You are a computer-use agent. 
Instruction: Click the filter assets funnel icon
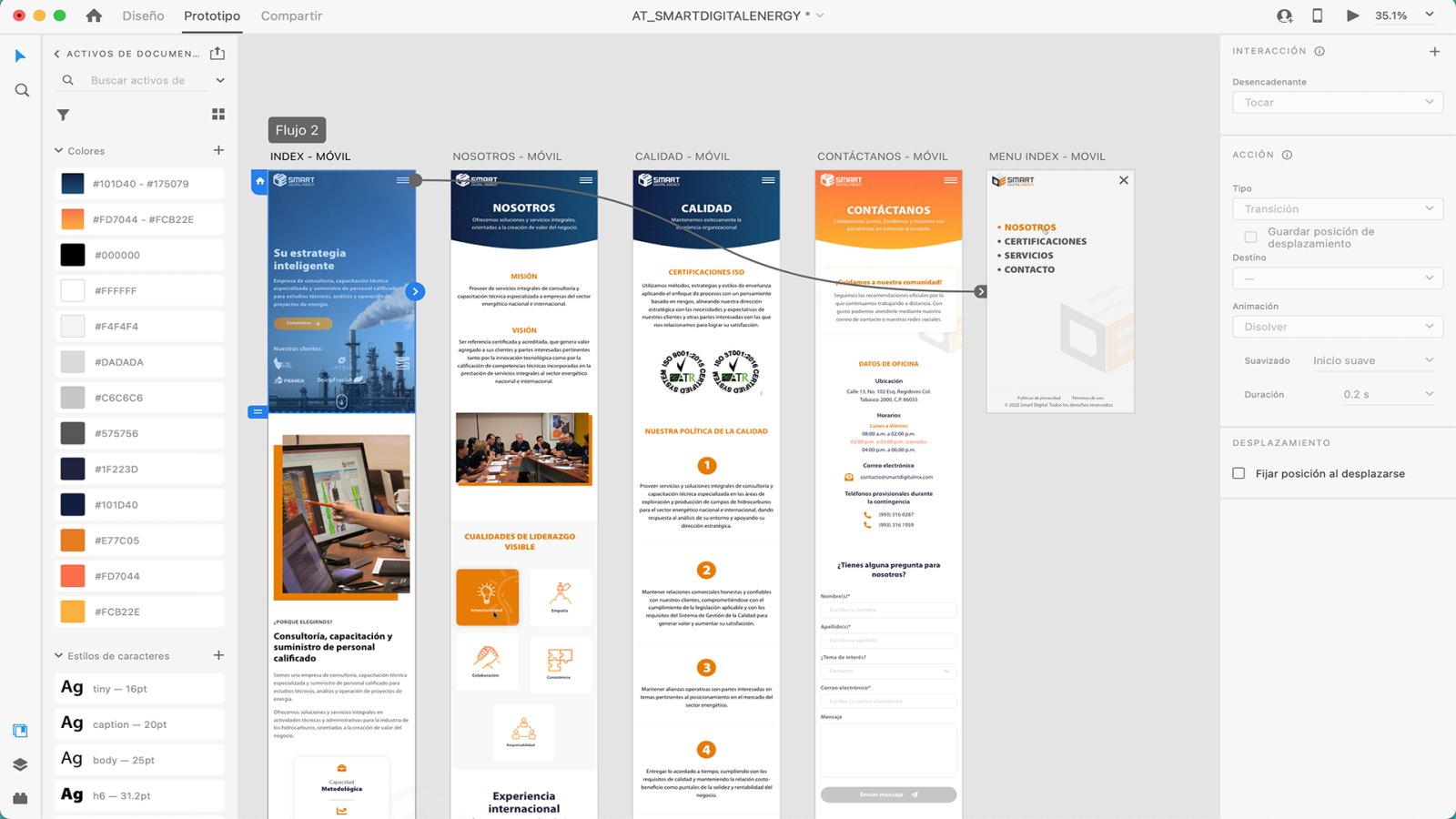click(x=63, y=115)
